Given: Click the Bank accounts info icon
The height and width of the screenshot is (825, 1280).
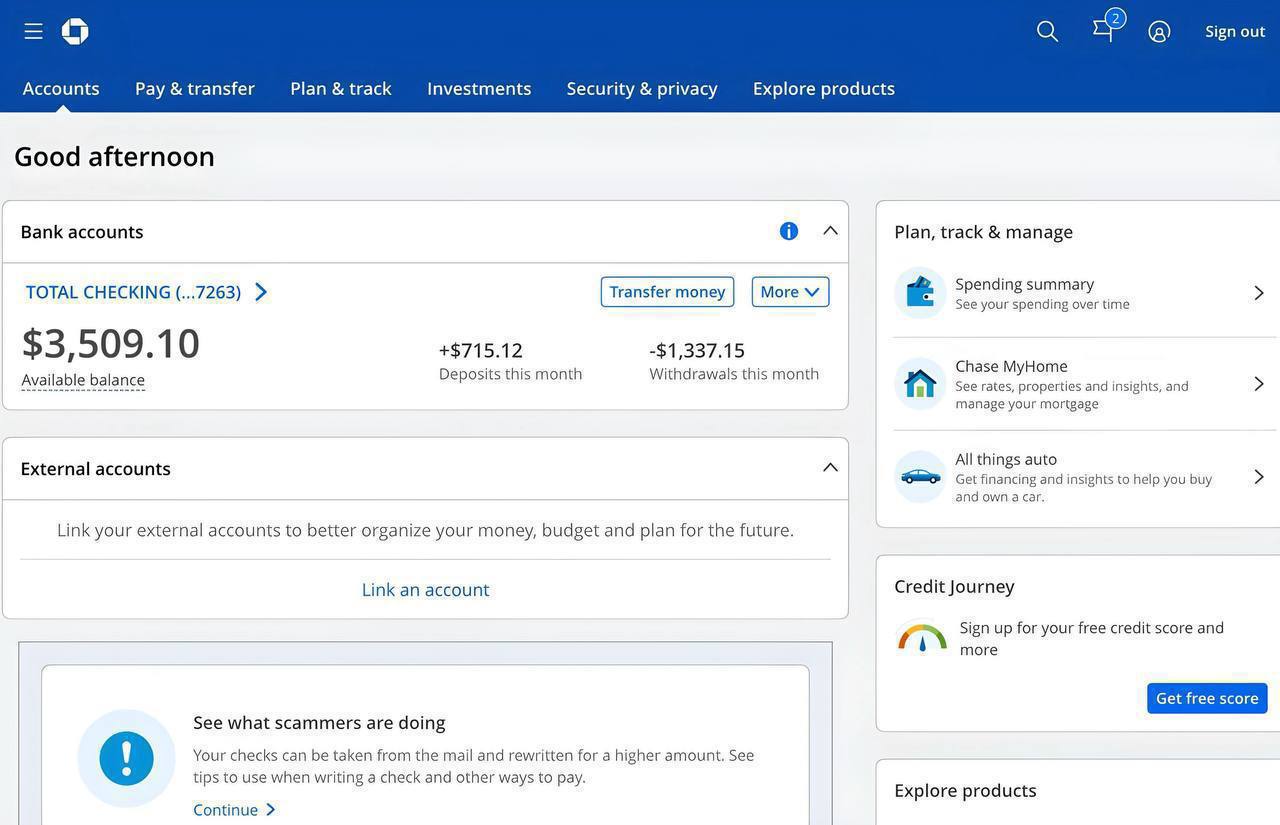Looking at the screenshot, I should [789, 231].
